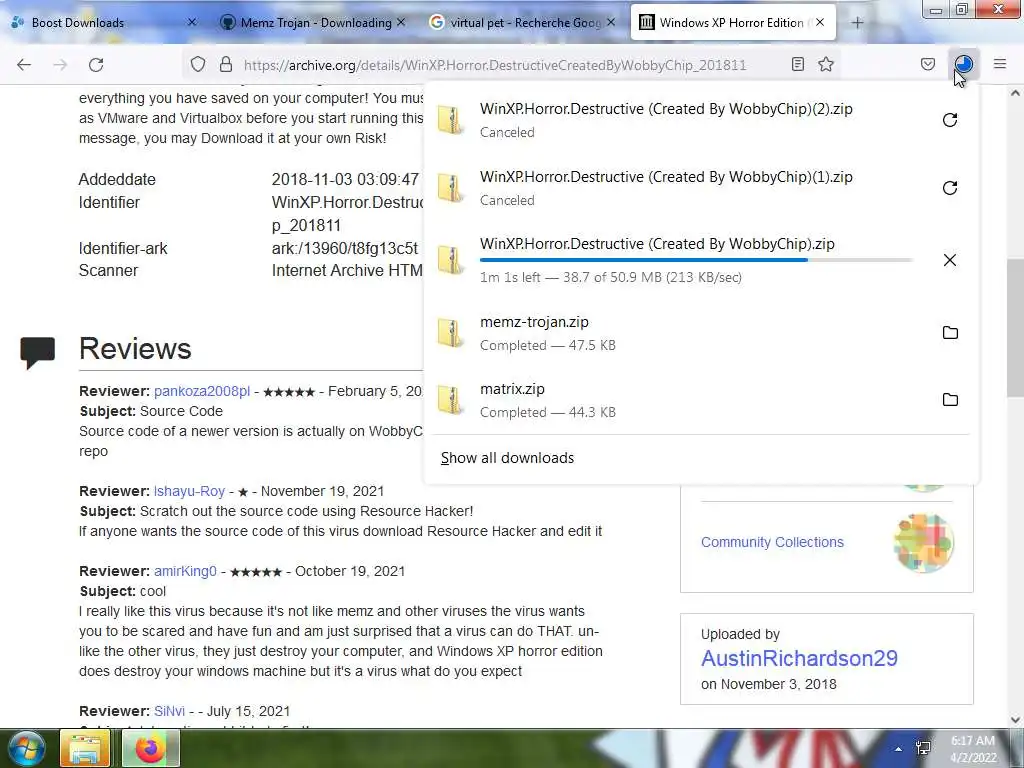Click the site security padlock icon
Viewport: 1024px width, 768px height.
tap(226, 65)
